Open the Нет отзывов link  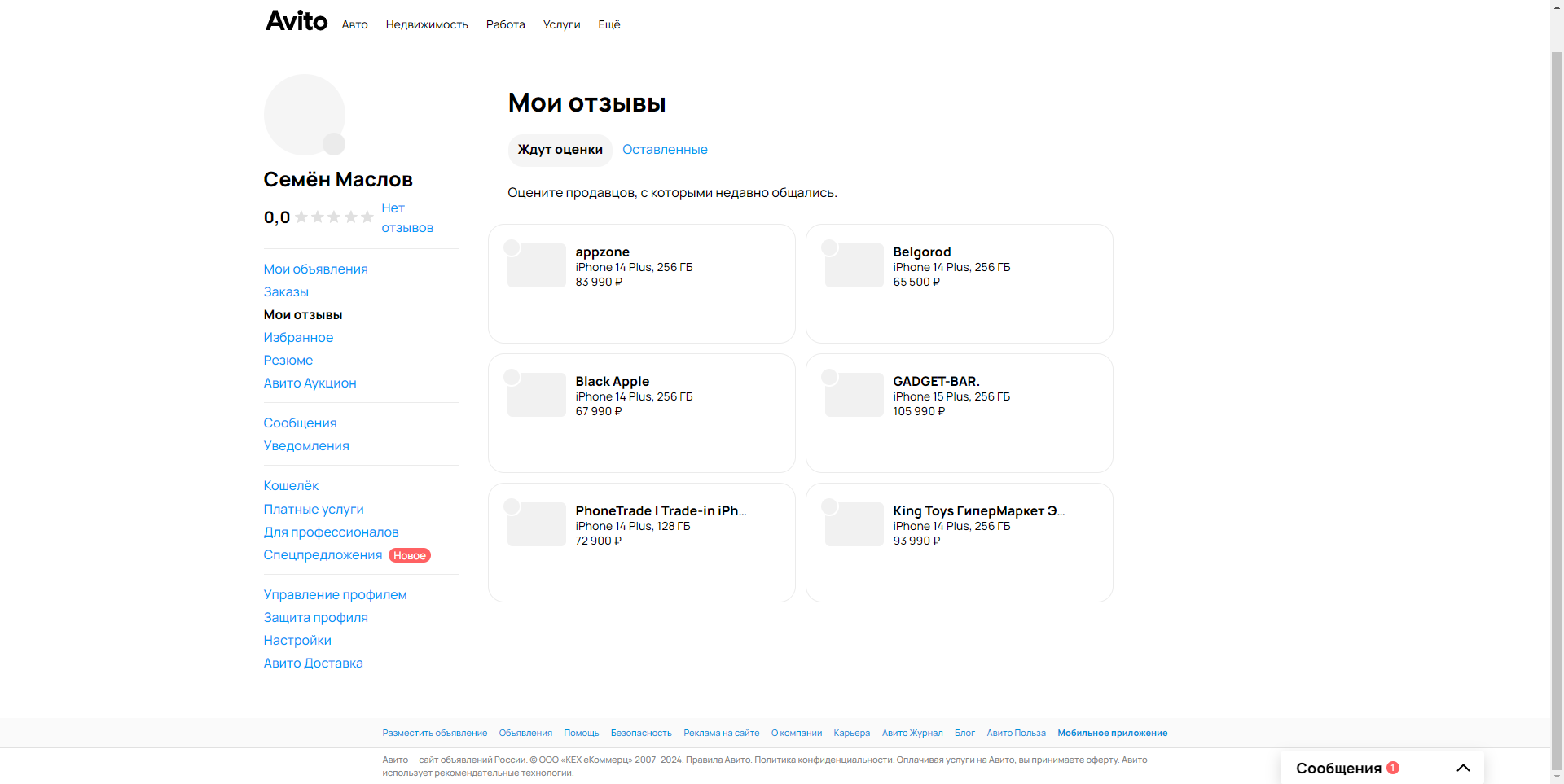point(407,218)
